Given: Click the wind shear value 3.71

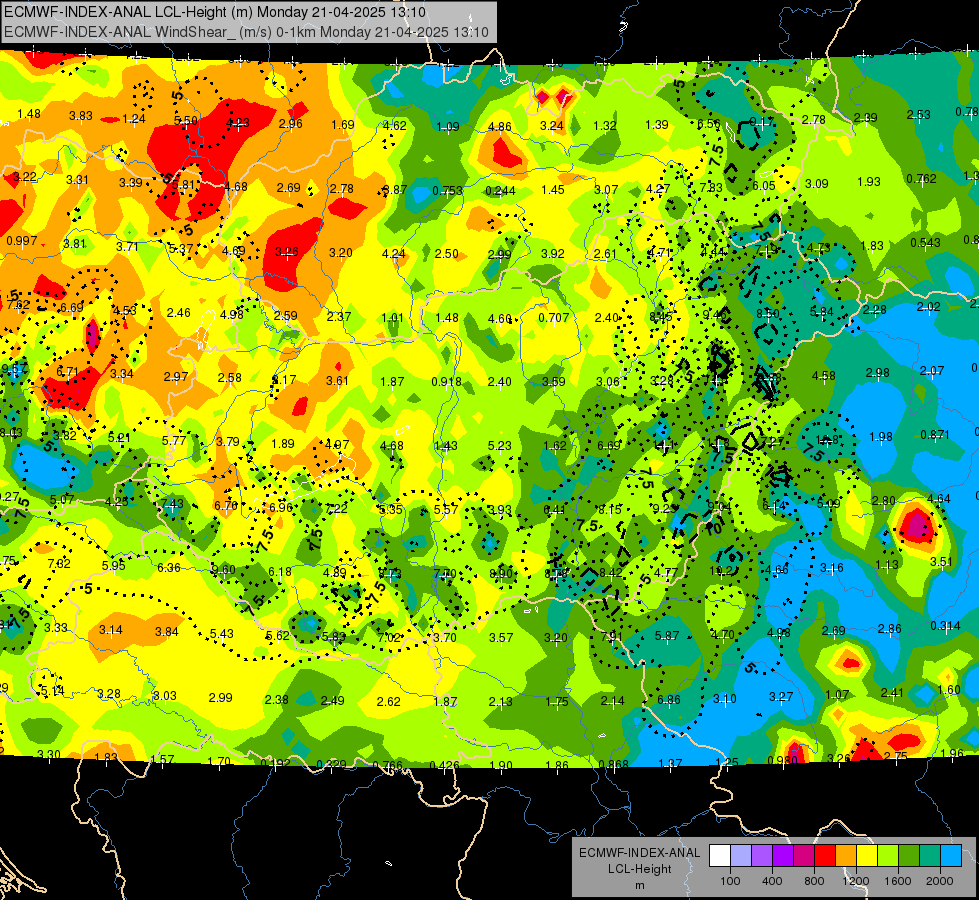Looking at the screenshot, I should click(x=127, y=247).
